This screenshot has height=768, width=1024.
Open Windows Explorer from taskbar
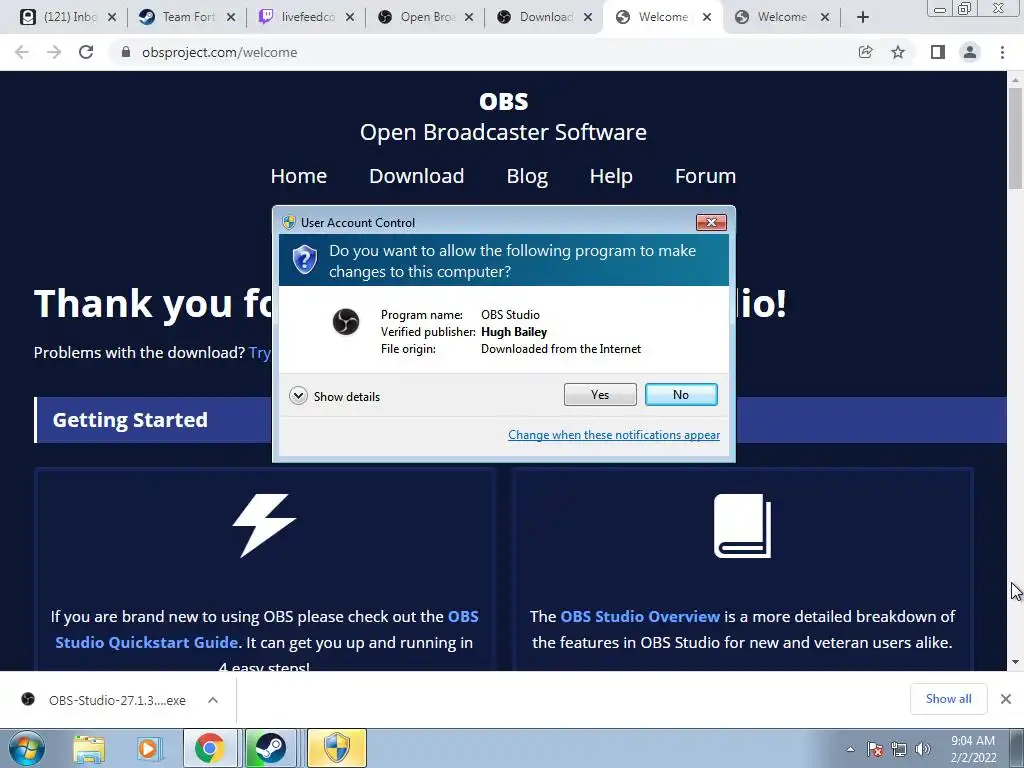point(89,748)
